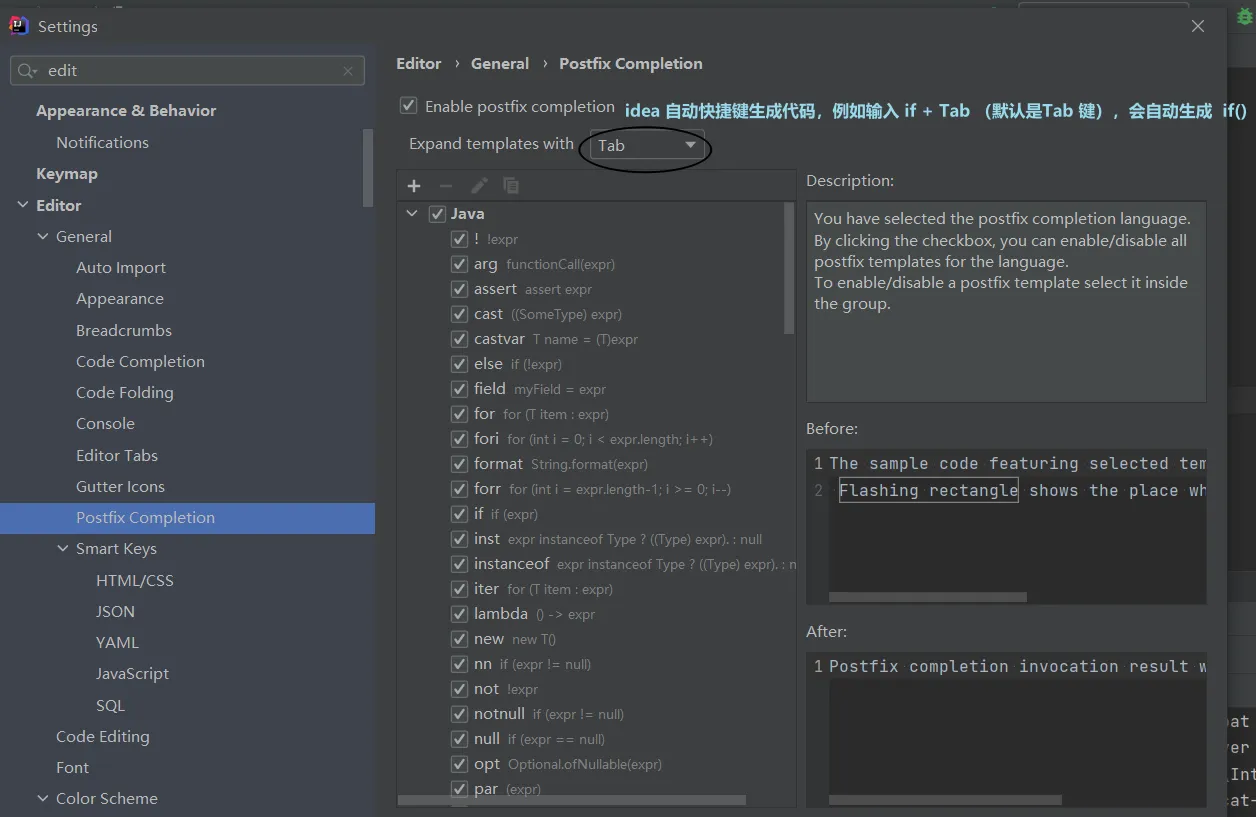Toggle the Java group checkbox

pos(437,214)
